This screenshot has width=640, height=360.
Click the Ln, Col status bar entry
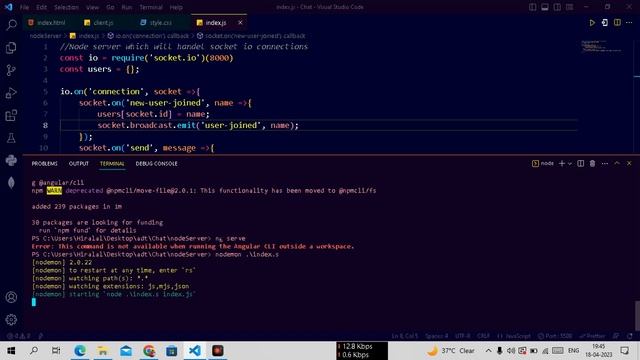[404, 336]
